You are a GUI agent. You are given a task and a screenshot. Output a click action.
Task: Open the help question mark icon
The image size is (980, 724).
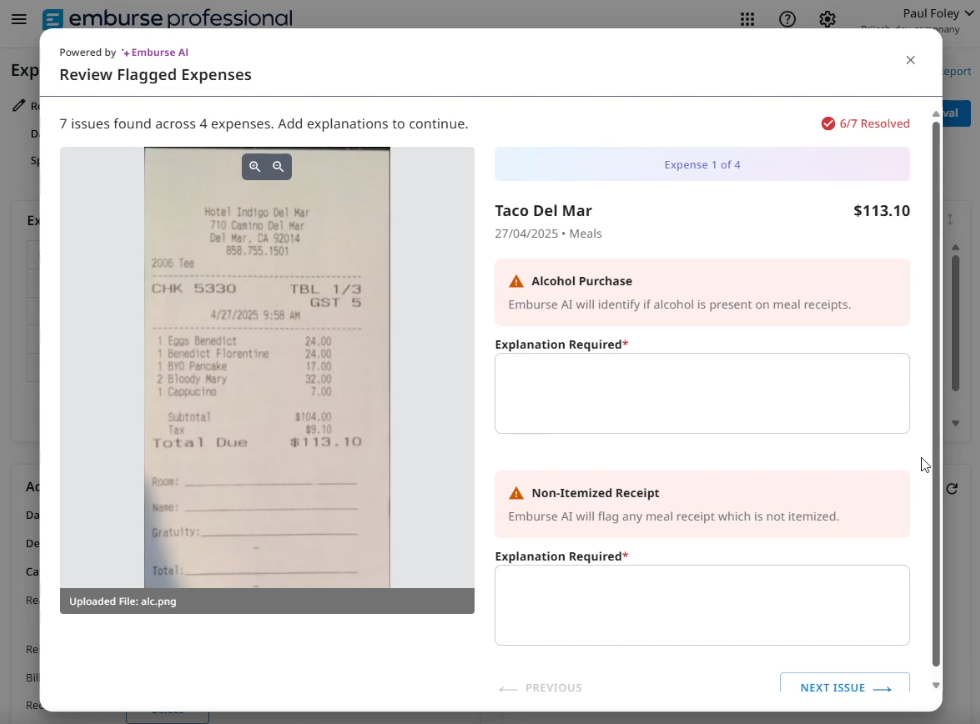click(x=787, y=19)
